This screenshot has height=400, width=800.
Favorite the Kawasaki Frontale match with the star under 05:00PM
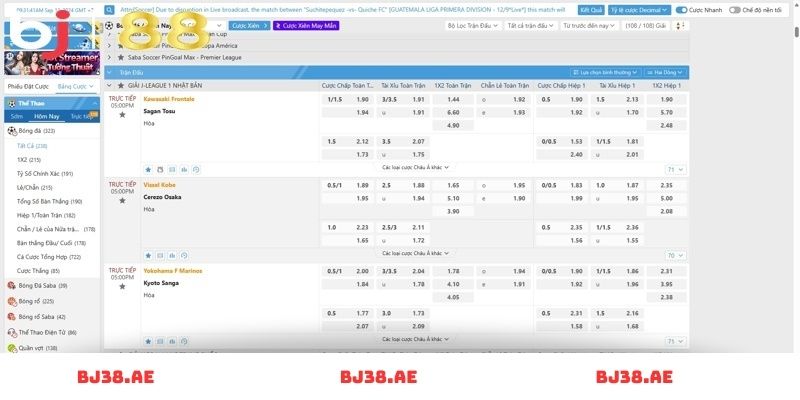[x=122, y=115]
